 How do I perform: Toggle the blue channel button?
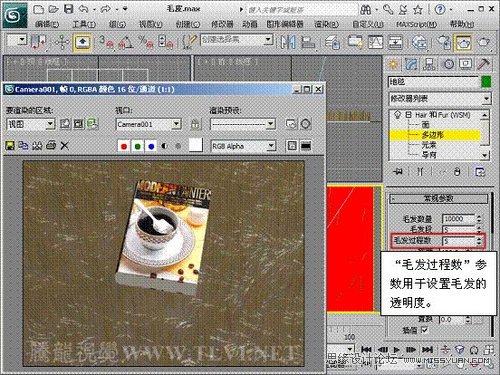(x=151, y=146)
